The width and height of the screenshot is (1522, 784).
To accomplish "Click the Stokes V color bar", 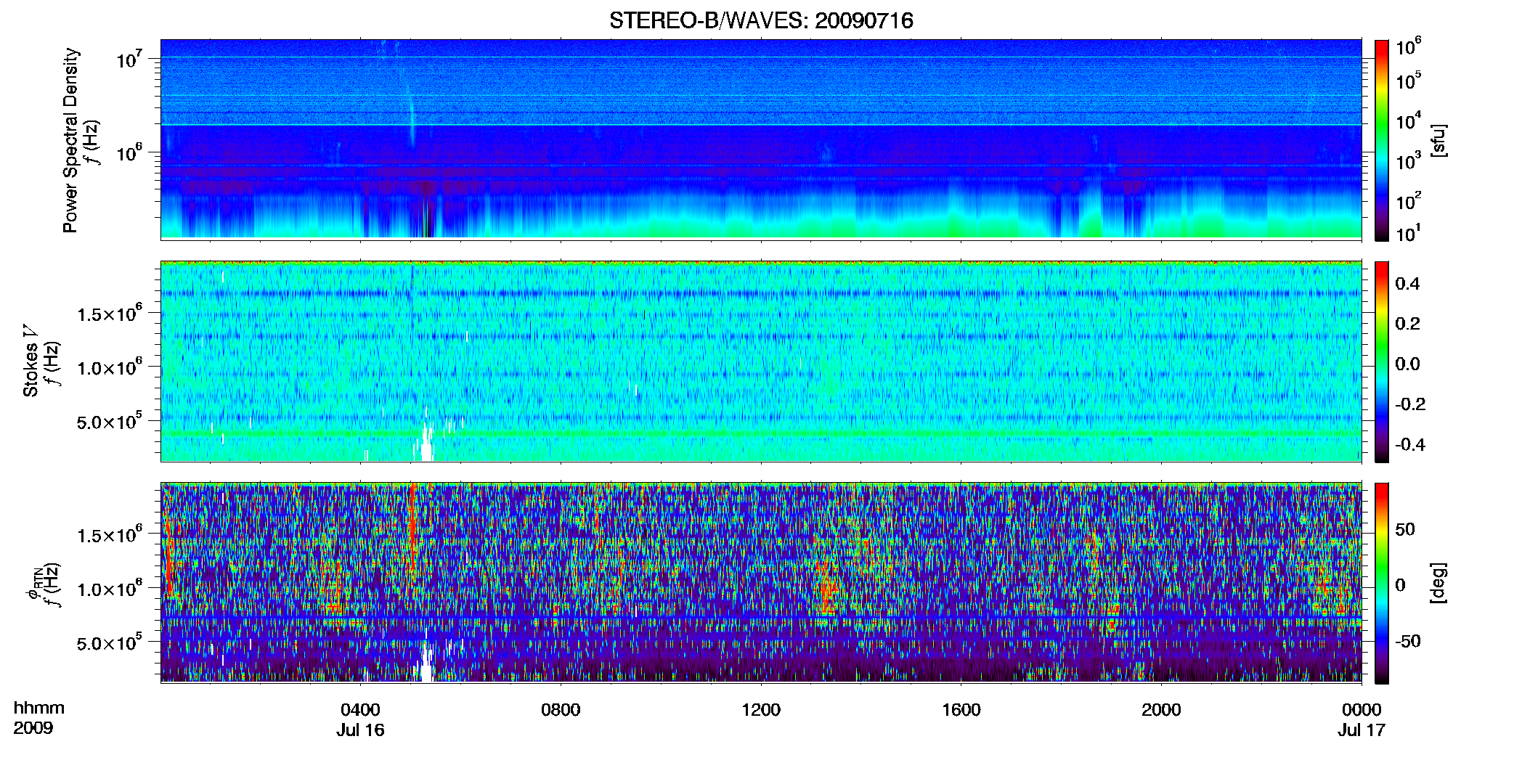I will pos(1382,362).
